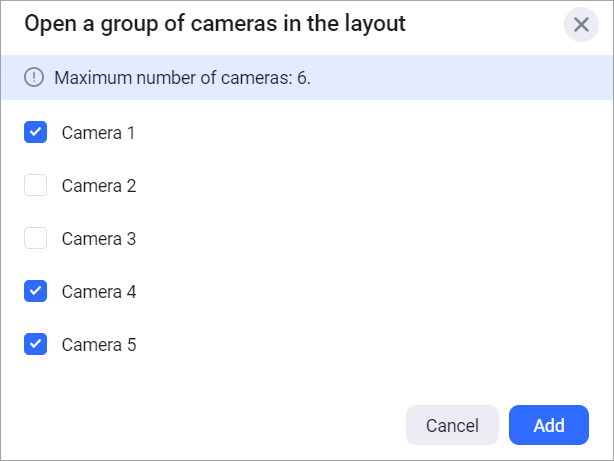Deselect the Camera 4 checkbox

tap(36, 291)
